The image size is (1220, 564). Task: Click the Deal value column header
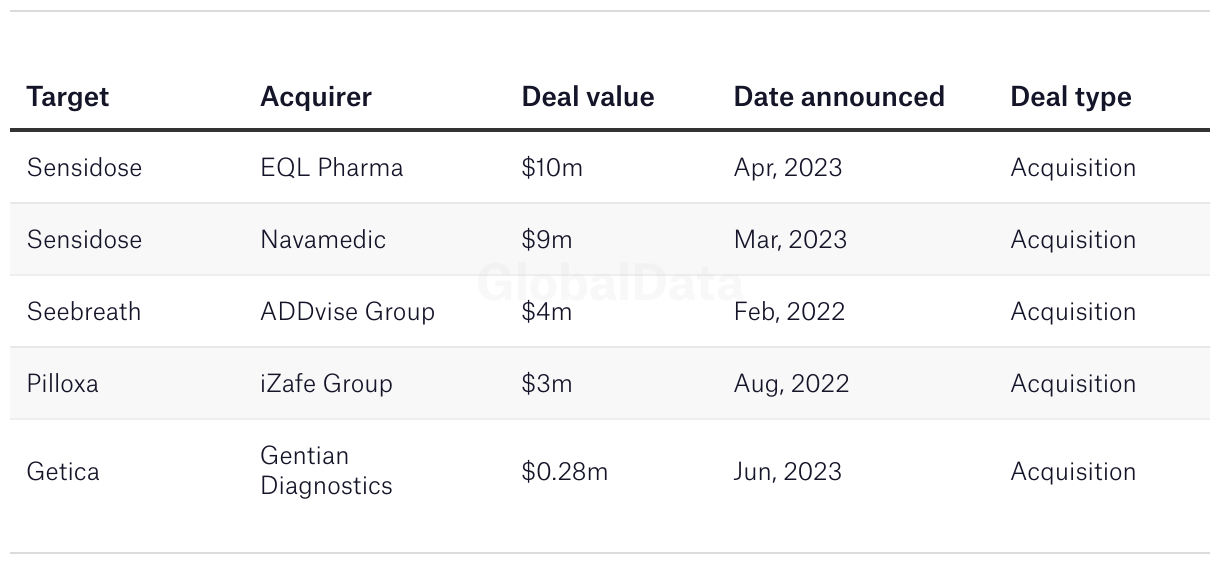pyautogui.click(x=587, y=97)
